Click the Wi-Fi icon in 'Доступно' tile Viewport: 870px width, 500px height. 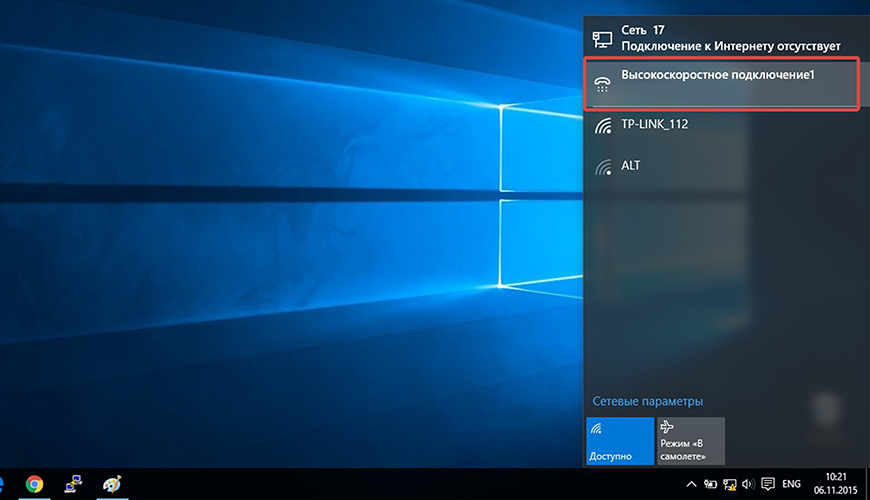(596, 428)
